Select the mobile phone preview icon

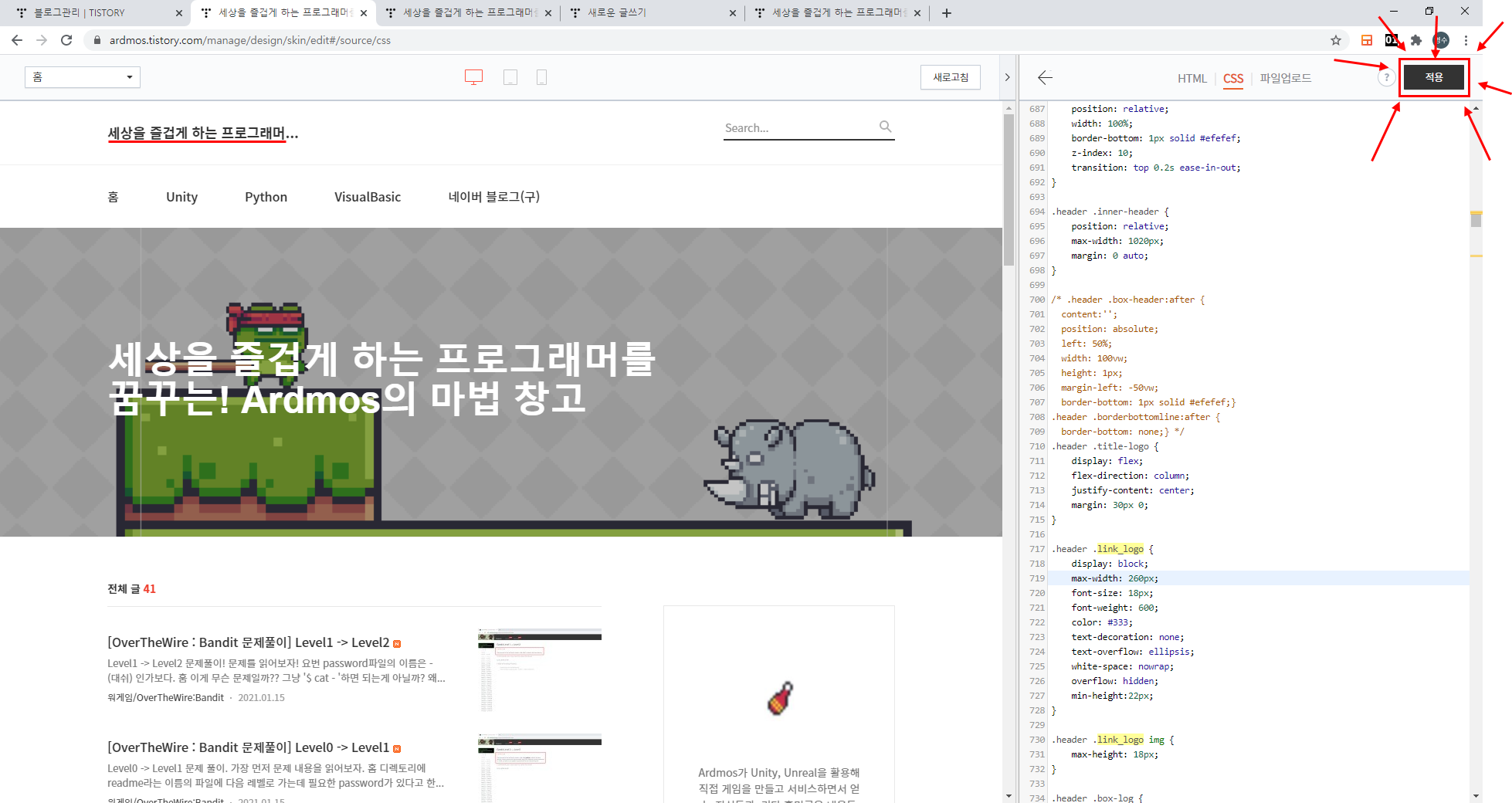541,77
